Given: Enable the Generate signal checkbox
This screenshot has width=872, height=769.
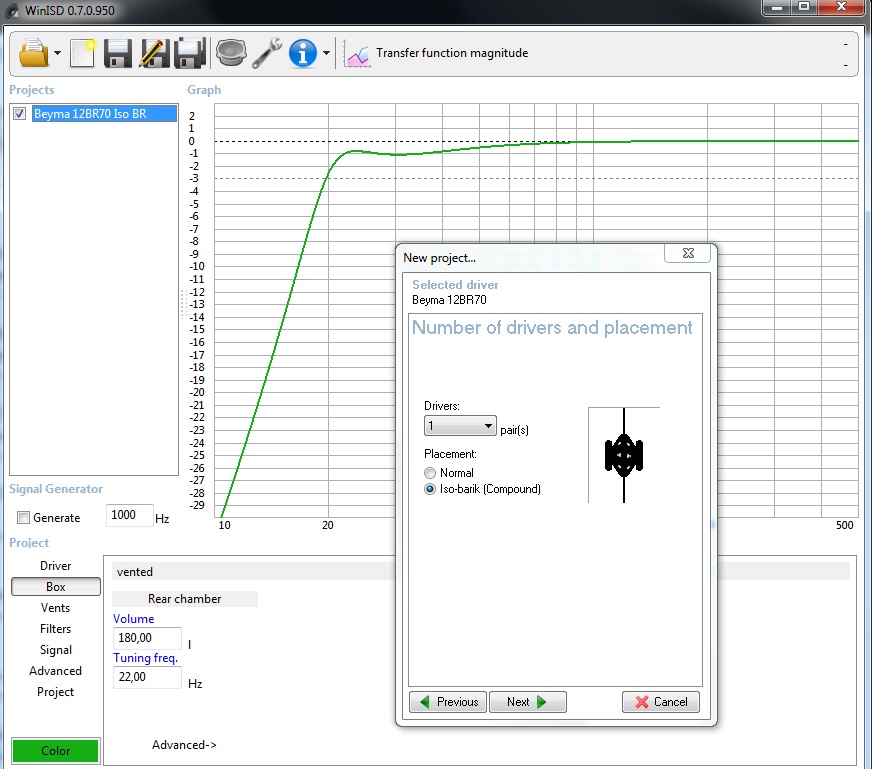Looking at the screenshot, I should (23, 518).
